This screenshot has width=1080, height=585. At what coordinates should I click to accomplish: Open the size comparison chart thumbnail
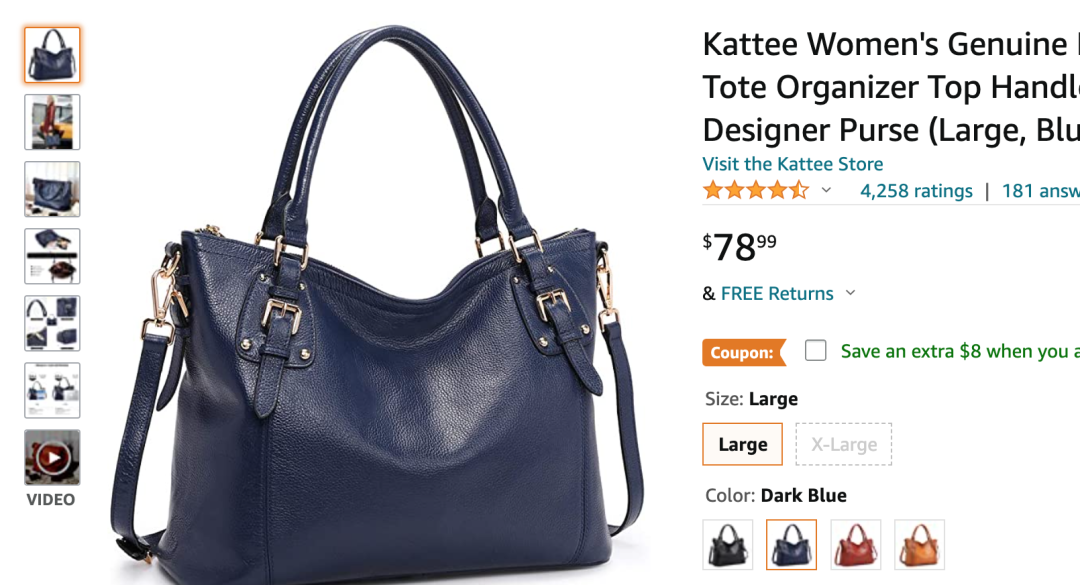[x=52, y=390]
